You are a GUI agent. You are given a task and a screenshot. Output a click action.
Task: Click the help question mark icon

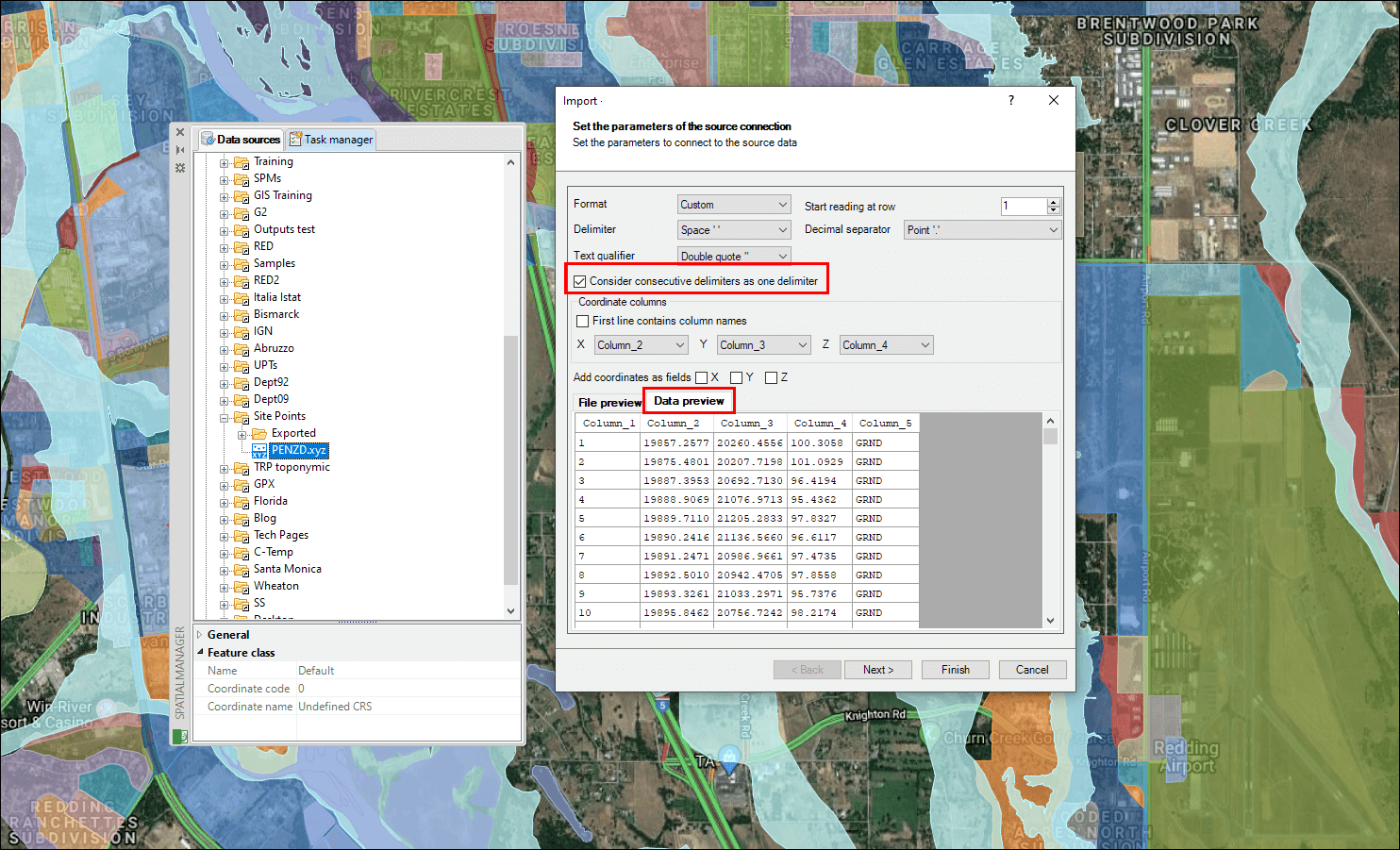click(x=1011, y=101)
